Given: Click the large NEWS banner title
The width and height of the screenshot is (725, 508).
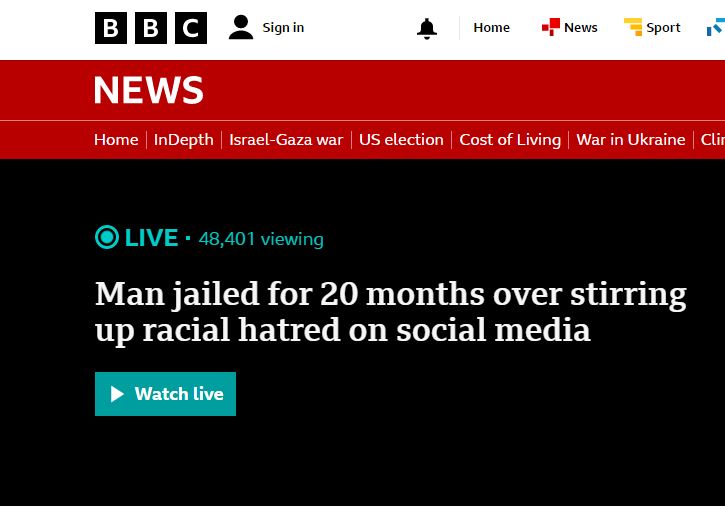Looking at the screenshot, I should [x=149, y=91].
